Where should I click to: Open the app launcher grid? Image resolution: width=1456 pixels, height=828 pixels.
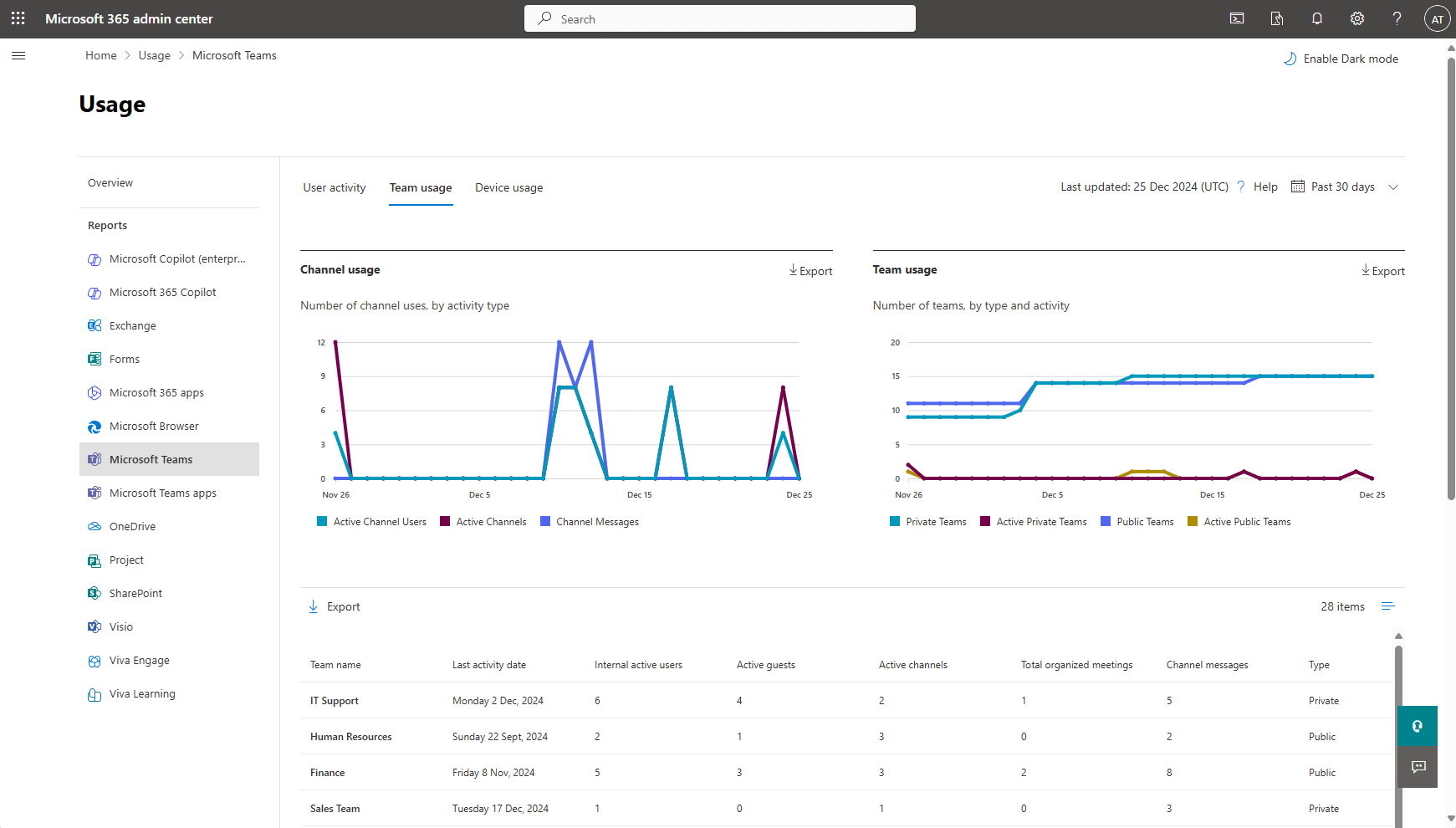[x=18, y=18]
